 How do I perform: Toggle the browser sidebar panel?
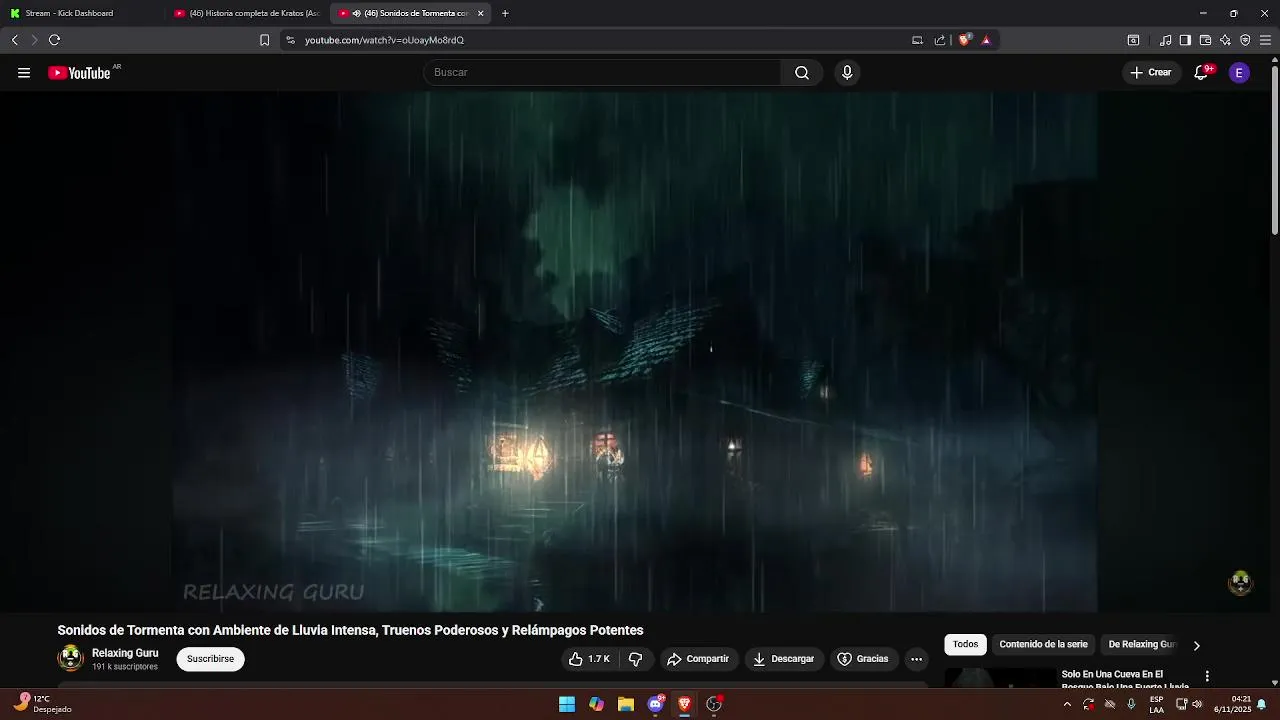point(1185,40)
